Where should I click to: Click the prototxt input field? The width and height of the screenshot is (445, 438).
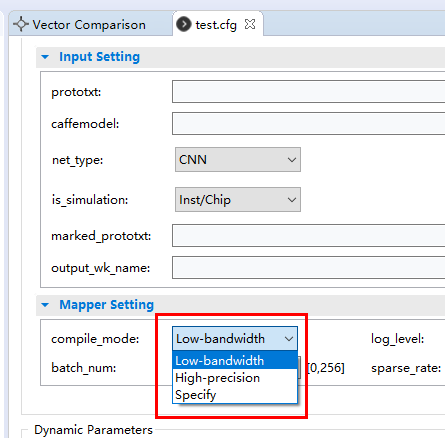[x=308, y=91]
